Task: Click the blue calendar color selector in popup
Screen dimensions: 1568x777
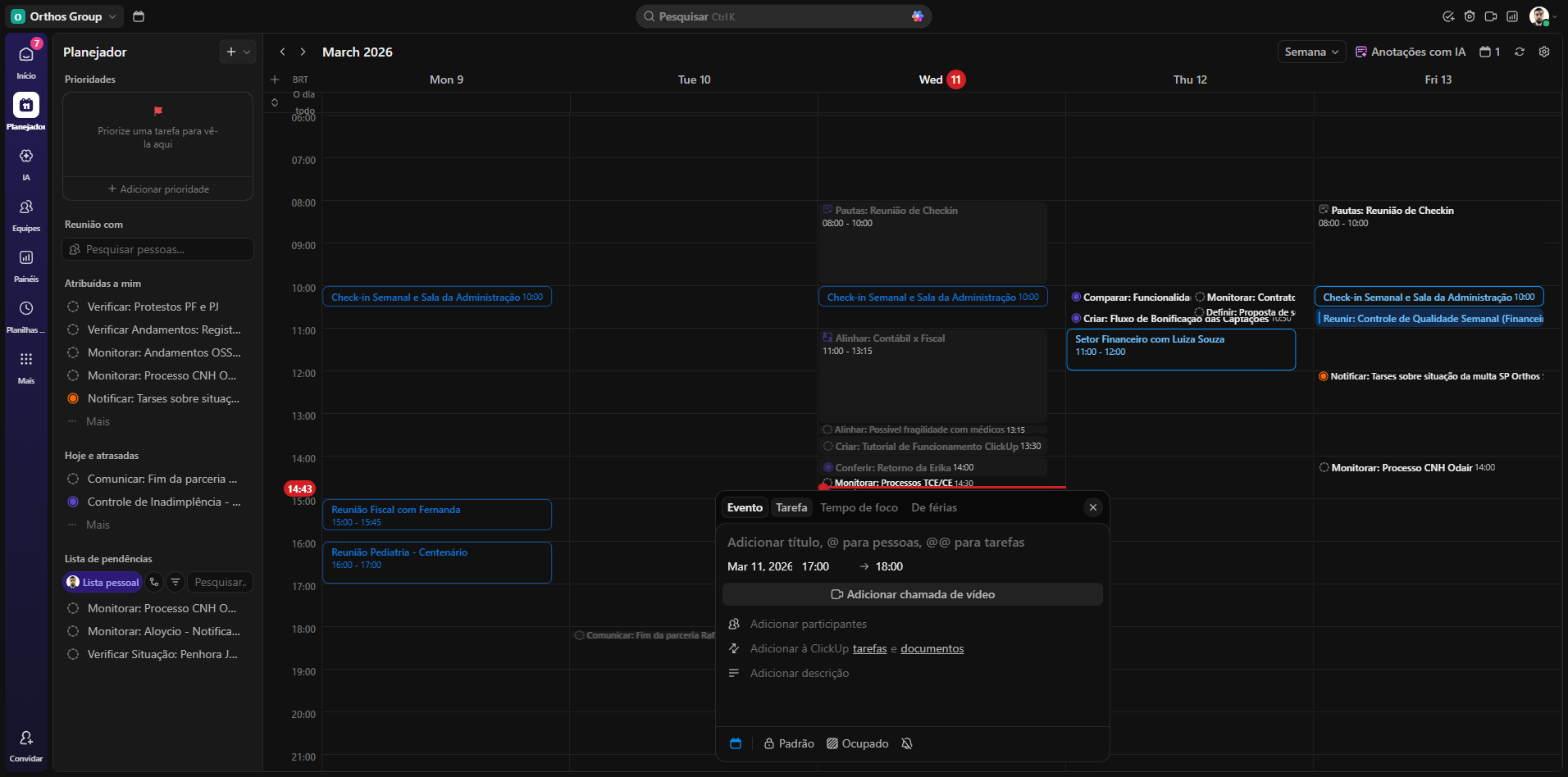Action: coord(736,743)
